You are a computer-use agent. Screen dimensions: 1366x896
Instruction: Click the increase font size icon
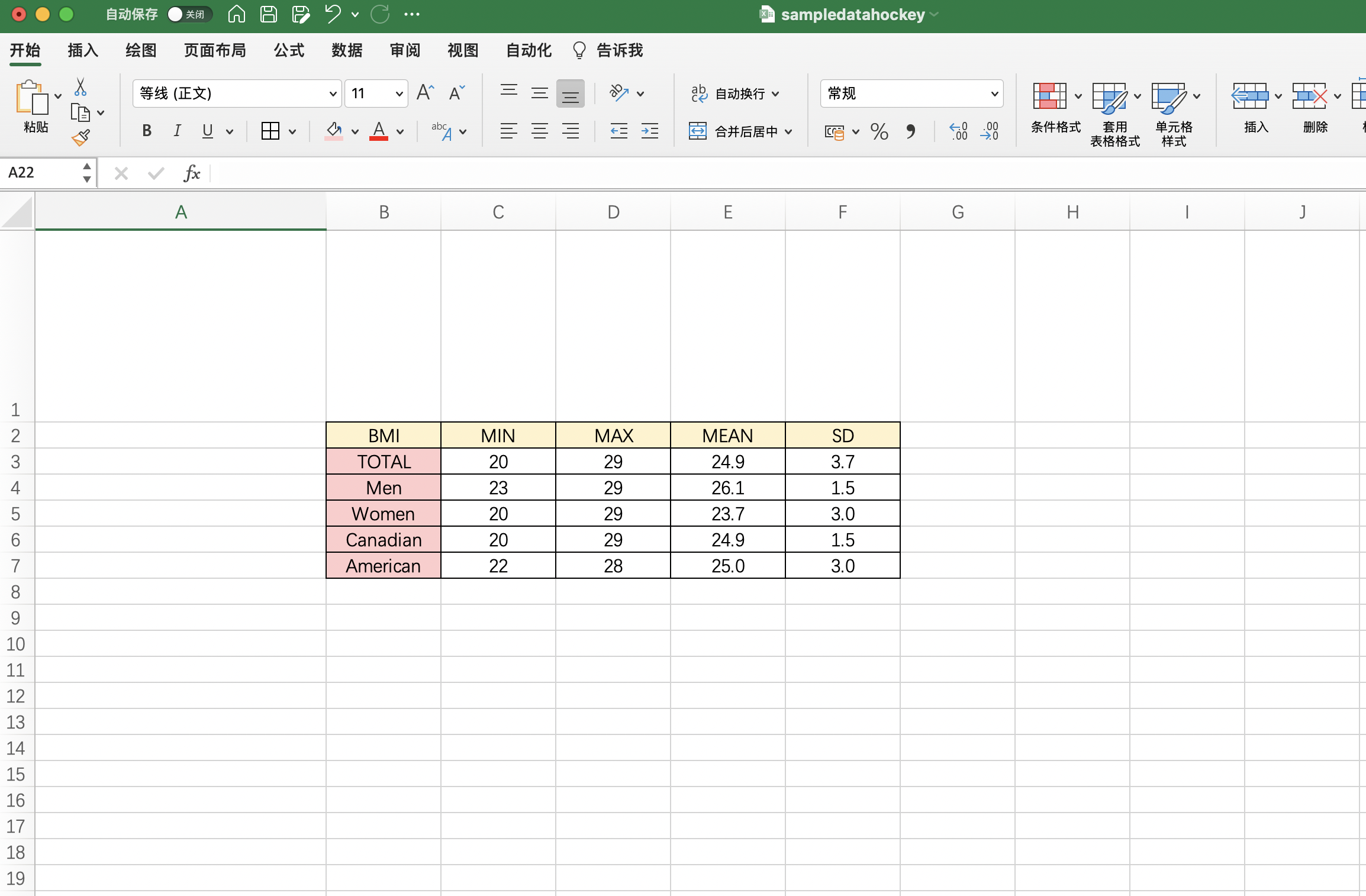click(425, 93)
